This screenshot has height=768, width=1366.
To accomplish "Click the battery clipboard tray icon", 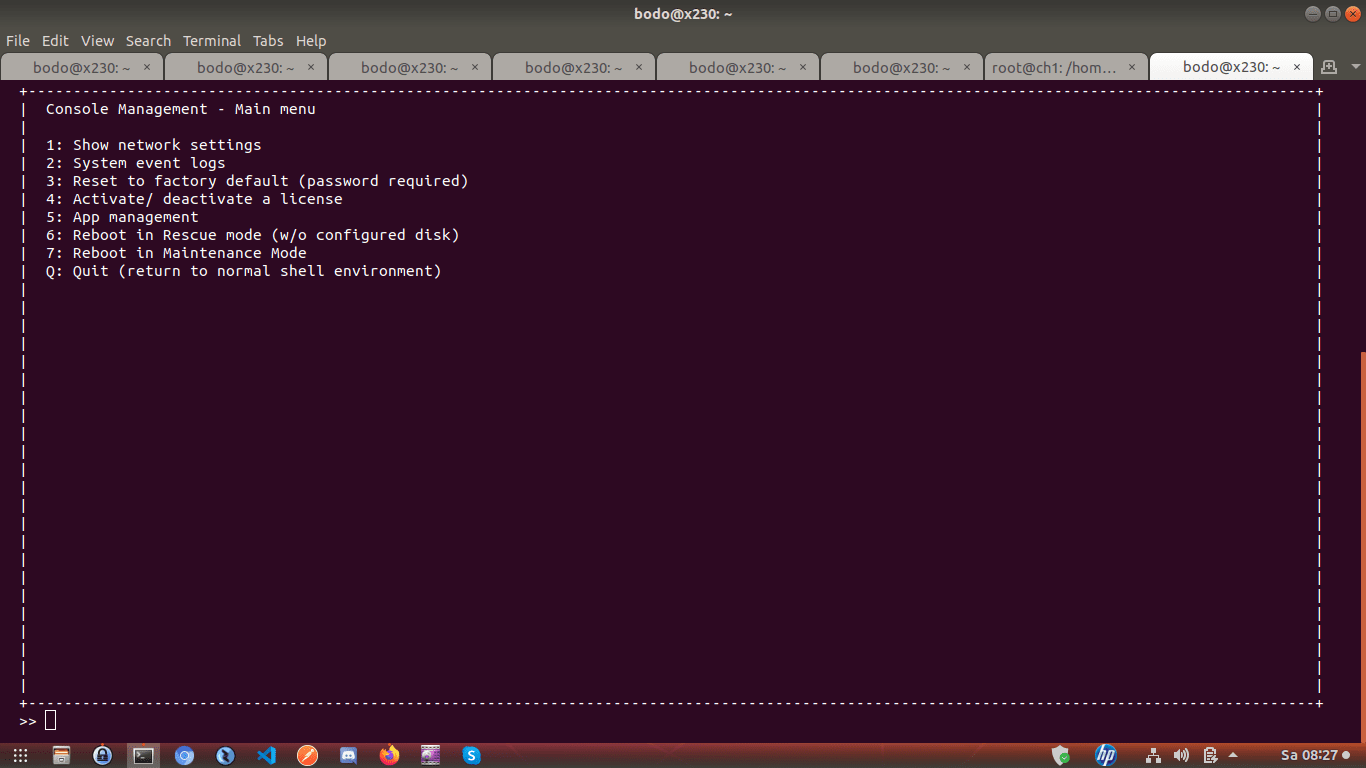I will pyautogui.click(x=1210, y=755).
